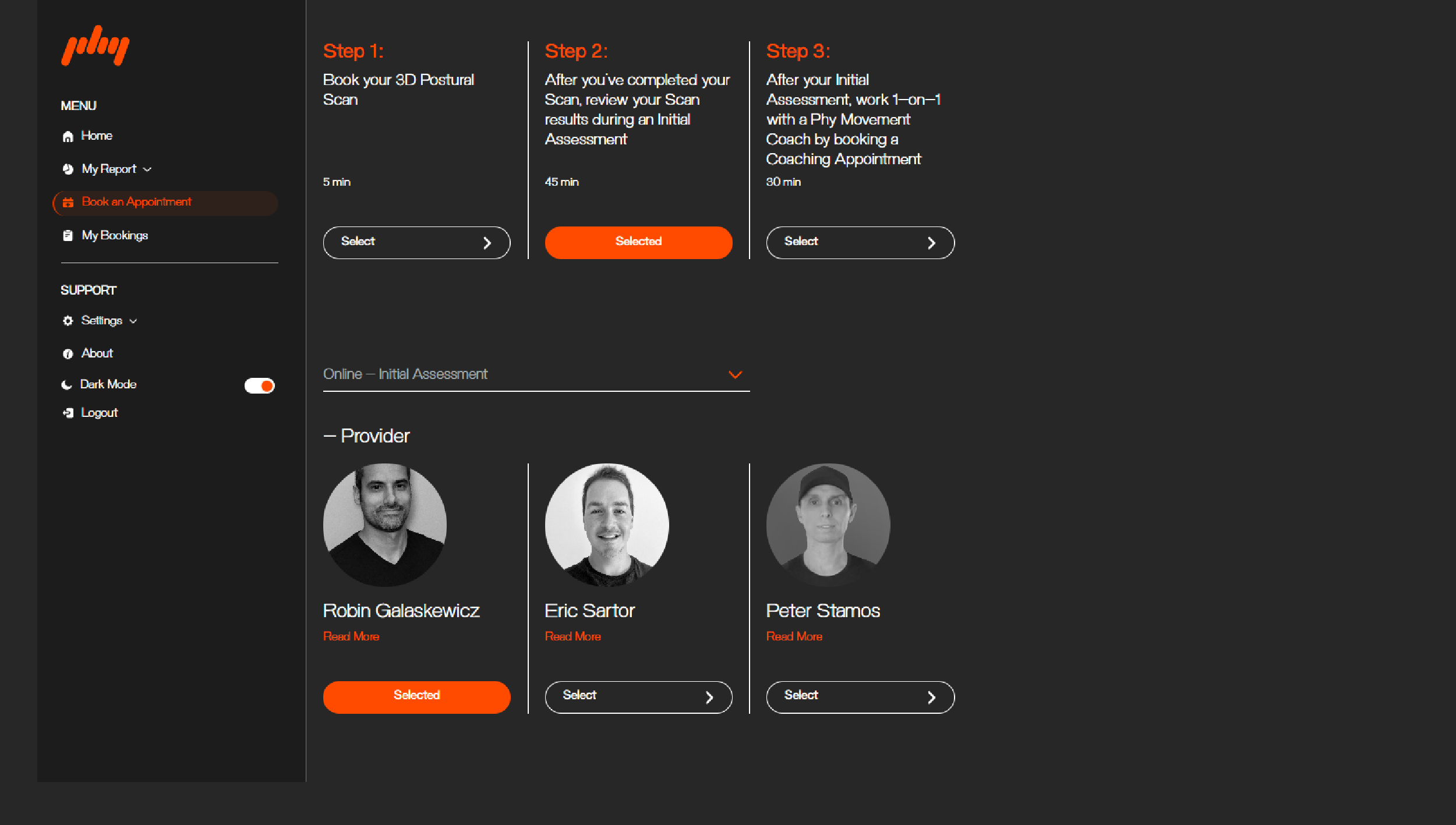Toggle the Dark Mode switch
Screen dimensions: 1456x825
click(x=259, y=385)
